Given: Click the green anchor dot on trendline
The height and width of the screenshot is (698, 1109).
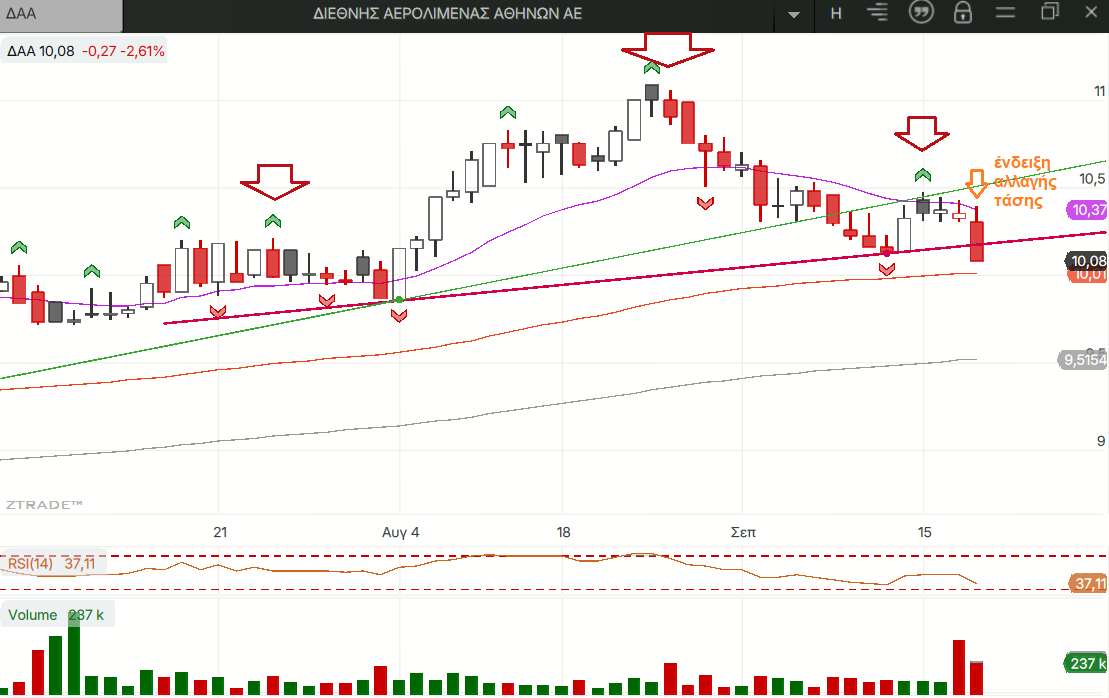Looking at the screenshot, I should pos(400,300).
